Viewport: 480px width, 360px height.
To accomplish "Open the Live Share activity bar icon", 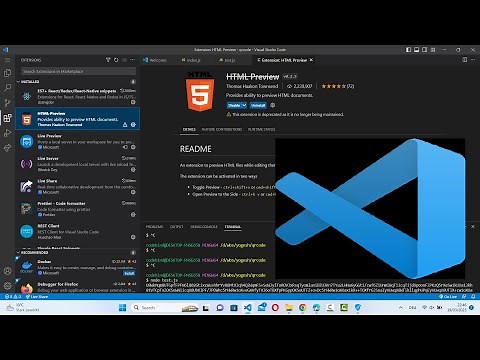I will tap(7, 148).
